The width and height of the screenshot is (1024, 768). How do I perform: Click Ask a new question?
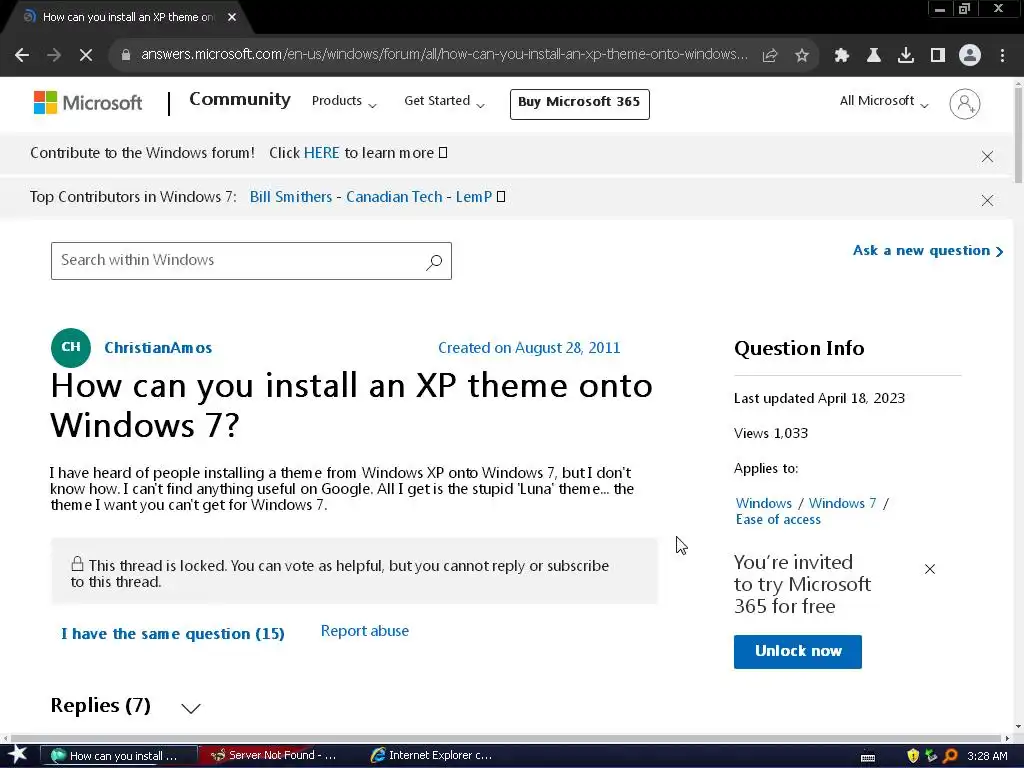pyautogui.click(x=927, y=251)
